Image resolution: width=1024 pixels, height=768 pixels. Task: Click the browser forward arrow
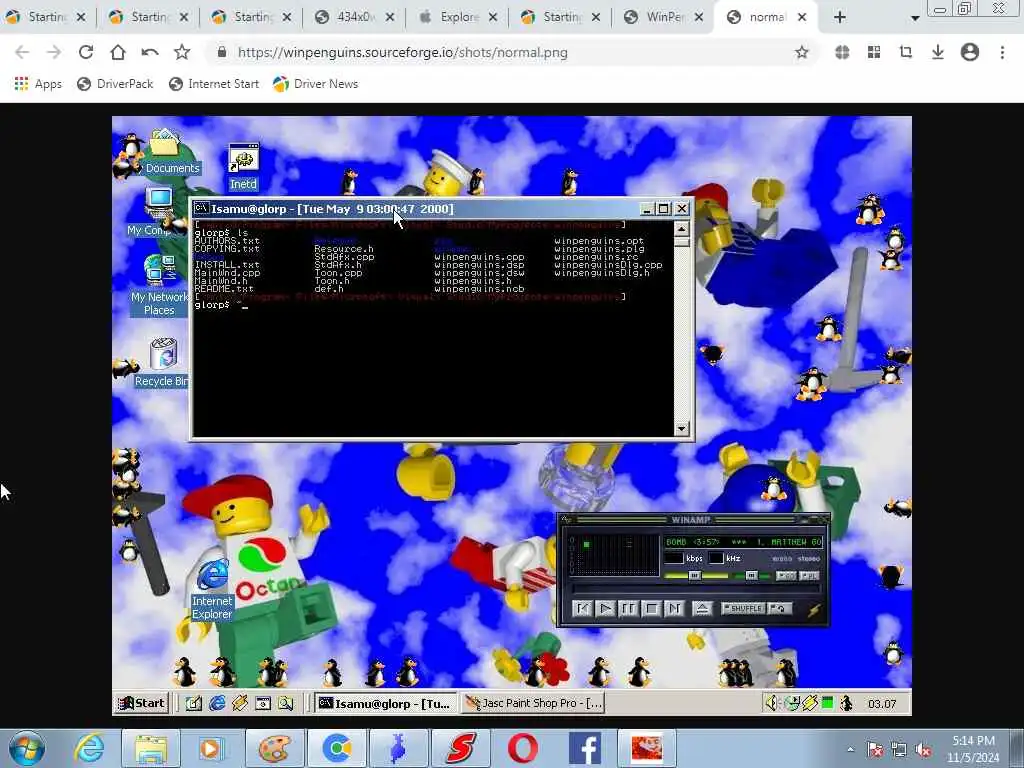coord(54,52)
